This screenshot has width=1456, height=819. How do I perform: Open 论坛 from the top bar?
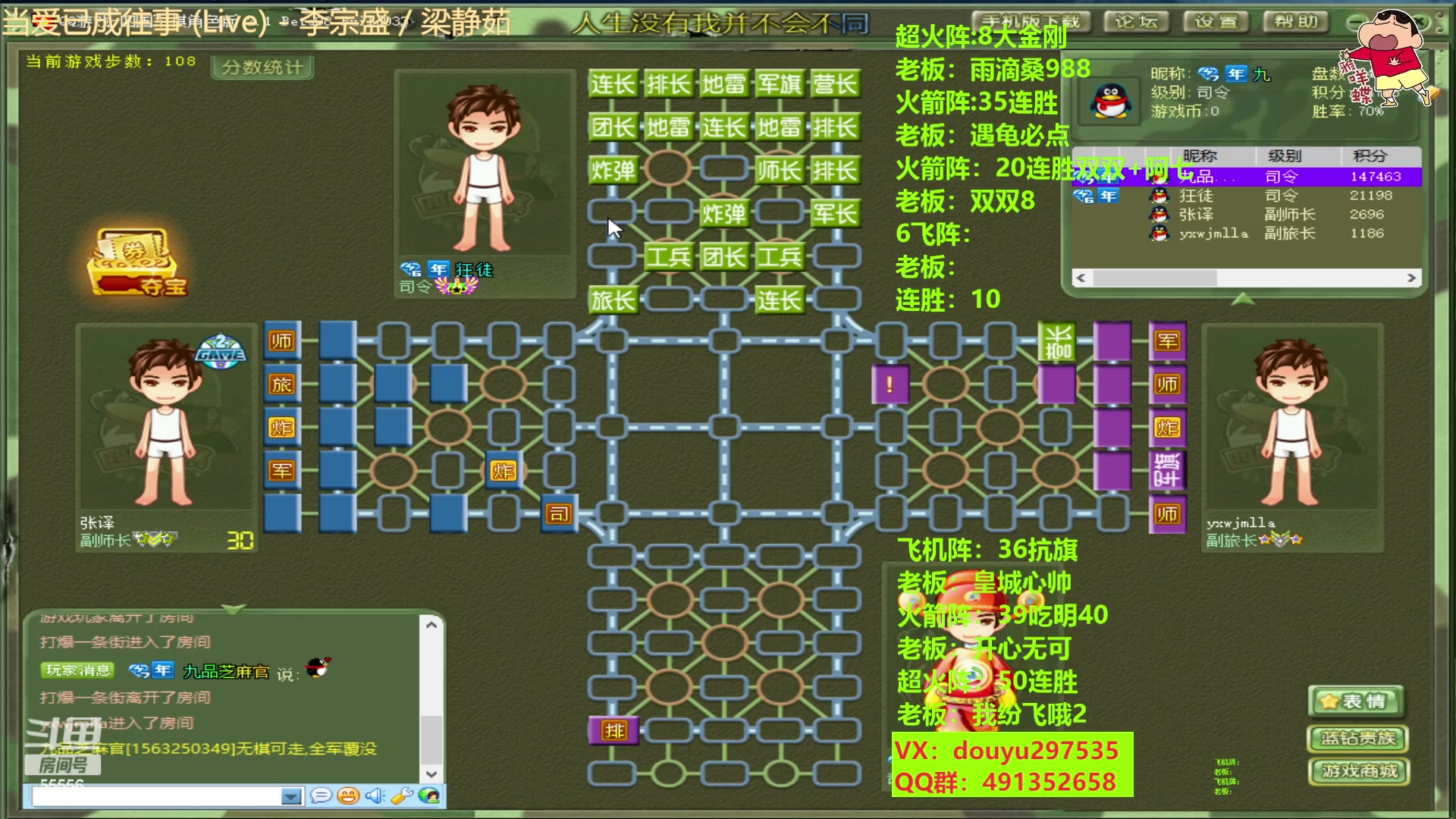click(x=1136, y=22)
